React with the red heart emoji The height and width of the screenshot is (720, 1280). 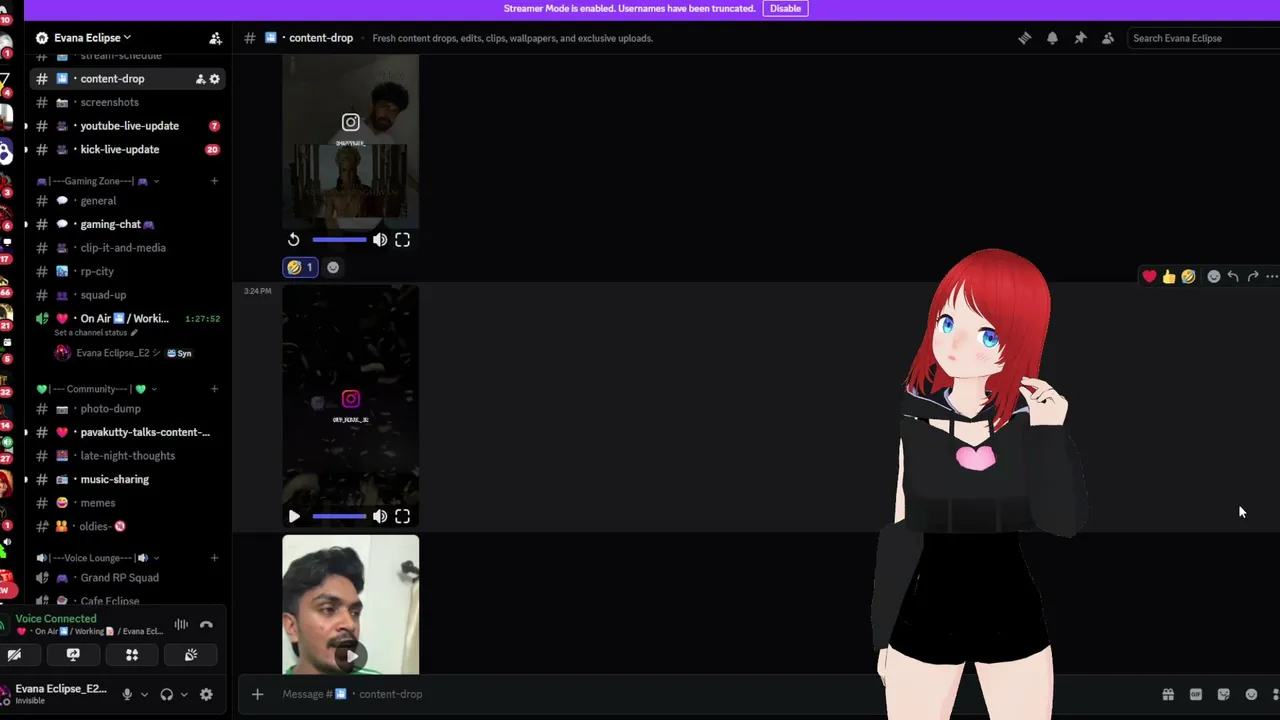pyautogui.click(x=1150, y=276)
